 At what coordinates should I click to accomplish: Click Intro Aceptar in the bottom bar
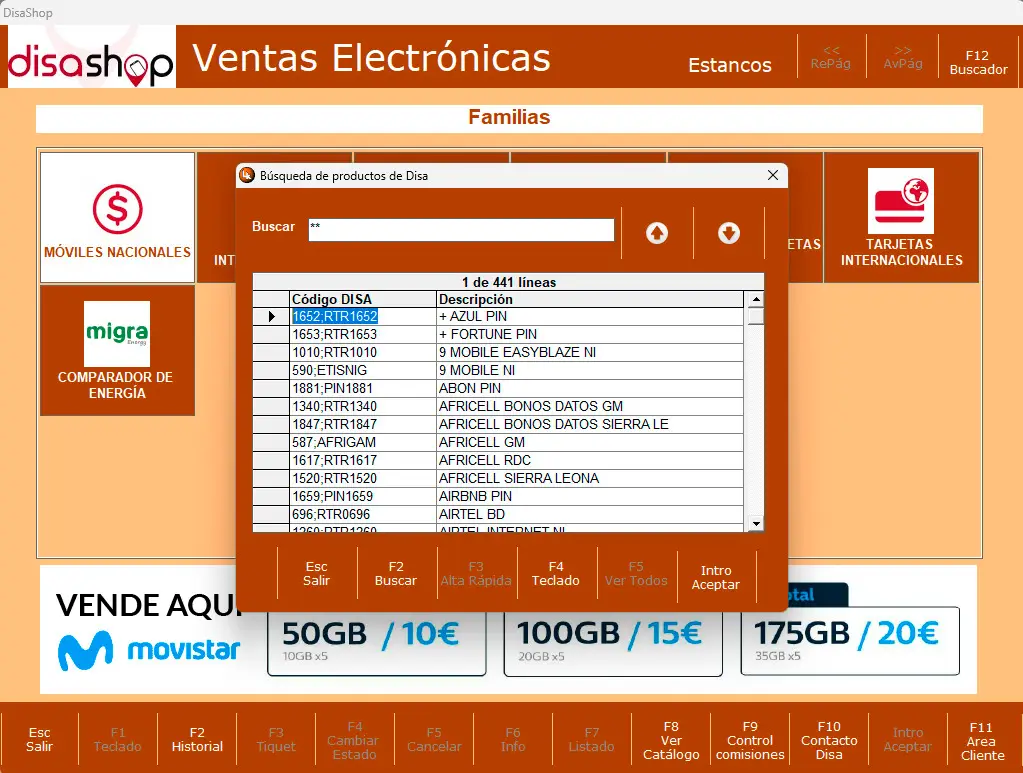(x=908, y=740)
